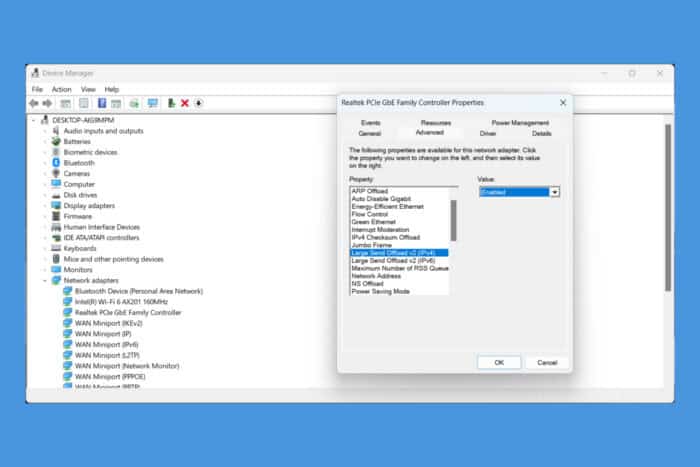Open the View menu
The width and height of the screenshot is (700, 467).
[88, 89]
